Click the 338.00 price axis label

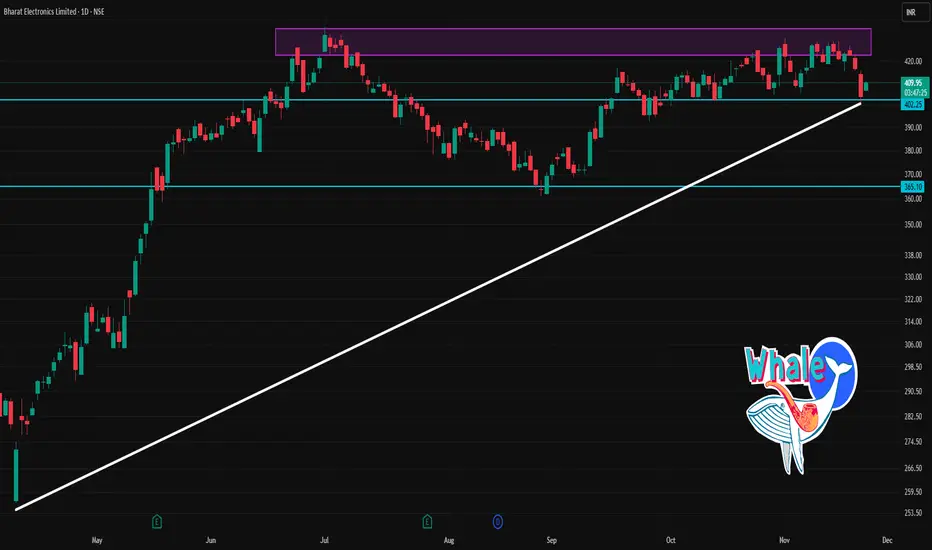click(x=913, y=255)
